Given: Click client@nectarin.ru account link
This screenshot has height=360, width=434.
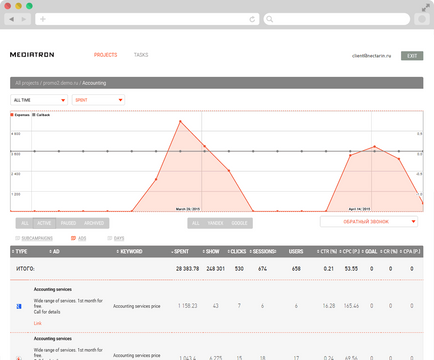Looking at the screenshot, I should coord(371,56).
